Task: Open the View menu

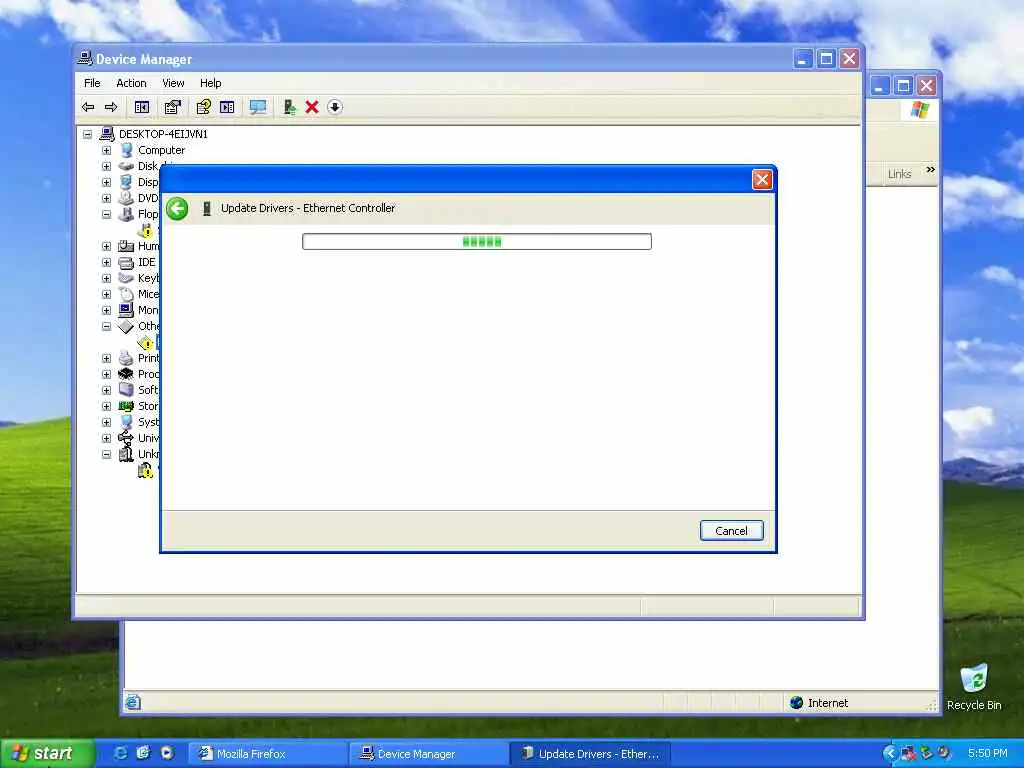Action: 173,83
